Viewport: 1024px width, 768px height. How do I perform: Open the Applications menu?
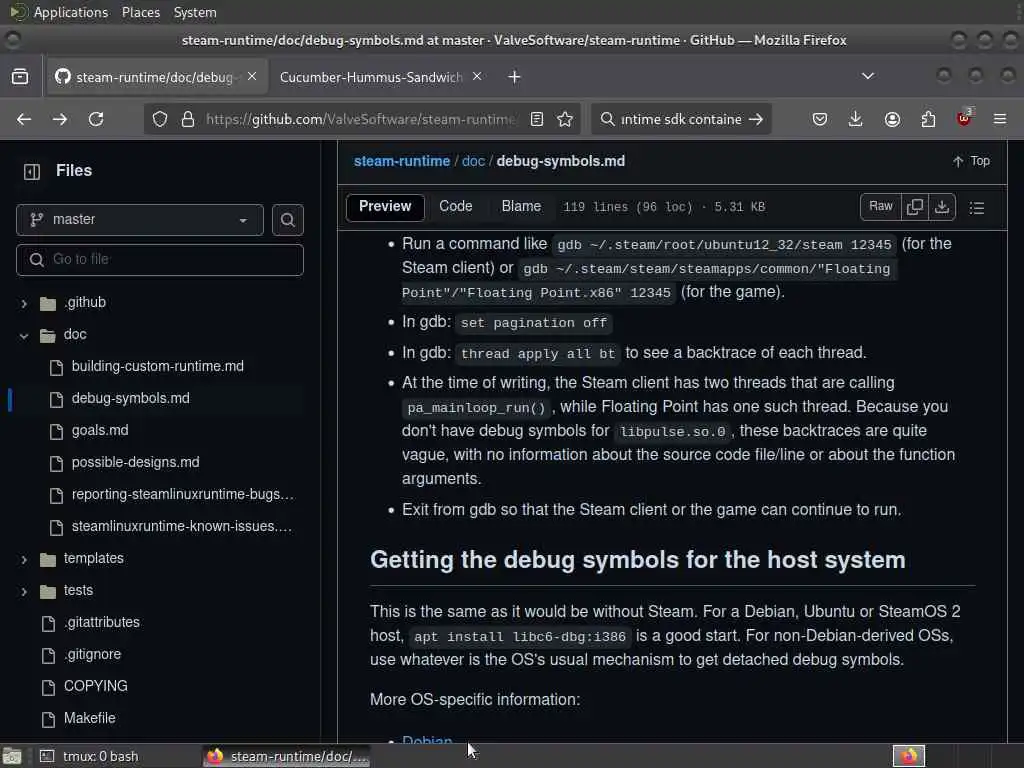click(71, 12)
